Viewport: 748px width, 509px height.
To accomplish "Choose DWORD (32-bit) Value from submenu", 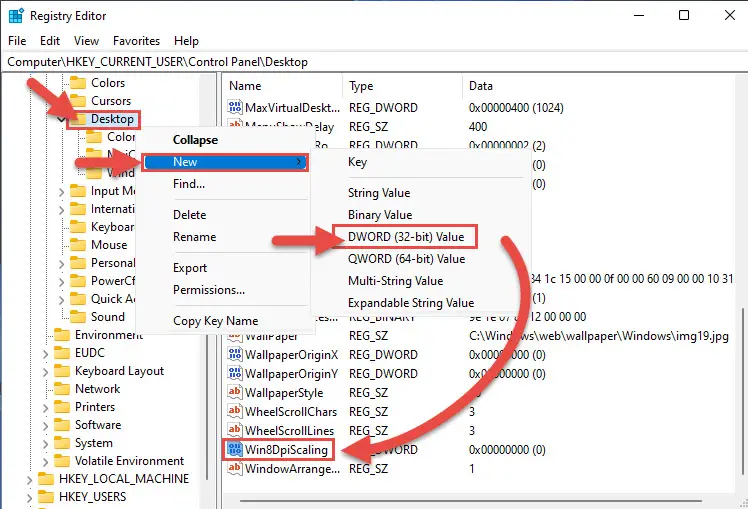I will (405, 237).
